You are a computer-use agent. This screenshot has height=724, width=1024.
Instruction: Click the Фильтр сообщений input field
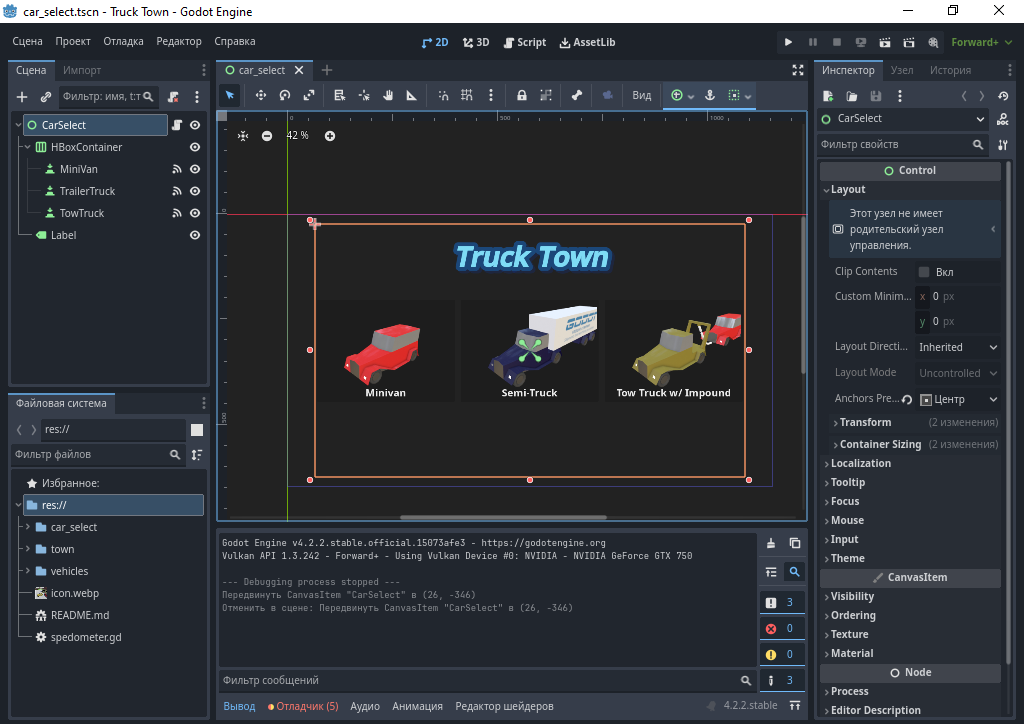478,680
